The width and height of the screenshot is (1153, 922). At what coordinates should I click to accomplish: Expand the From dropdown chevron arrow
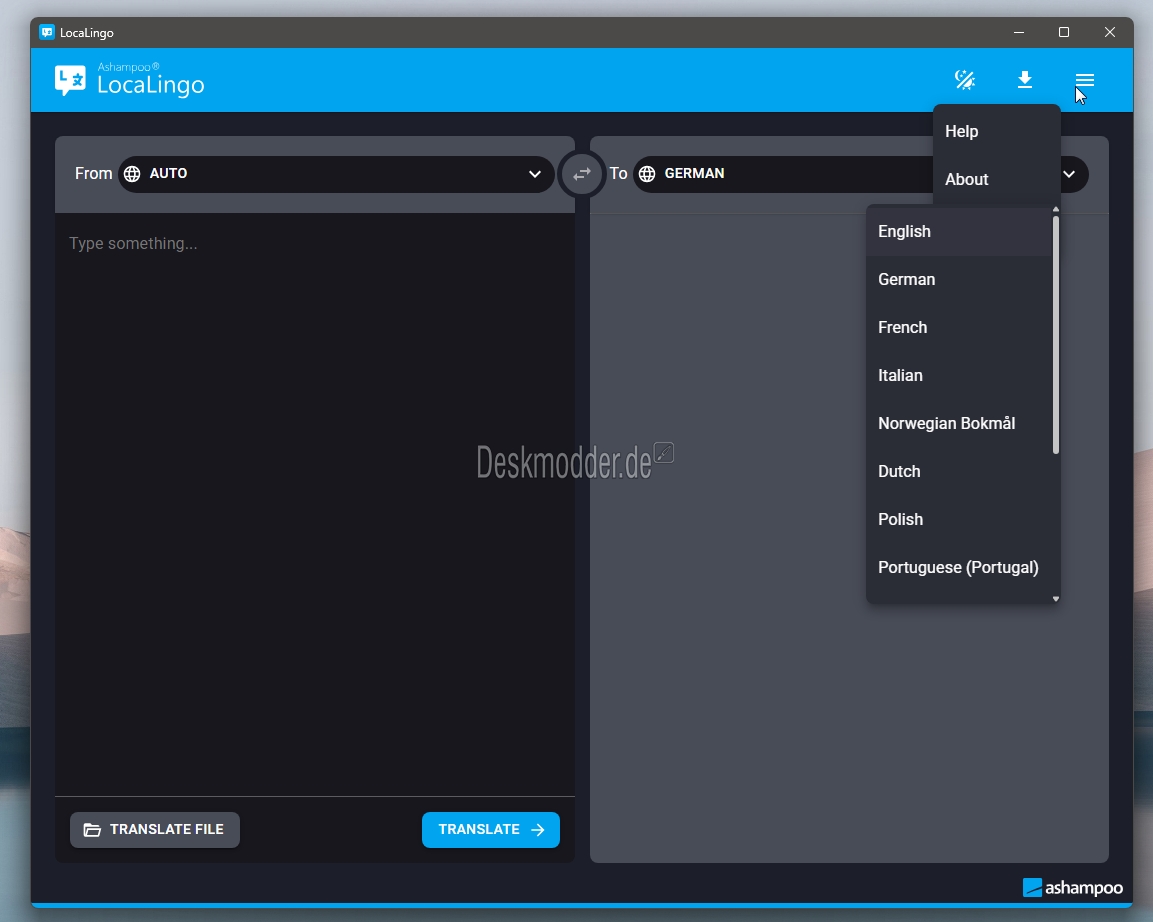pyautogui.click(x=535, y=174)
